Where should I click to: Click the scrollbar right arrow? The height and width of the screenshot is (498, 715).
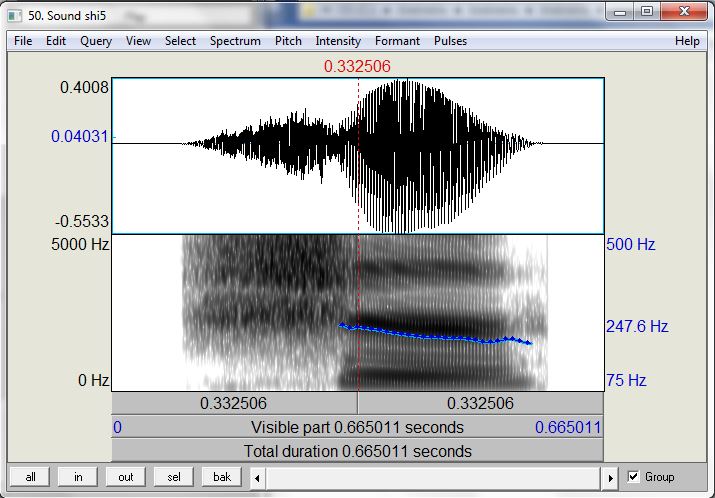(x=610, y=478)
